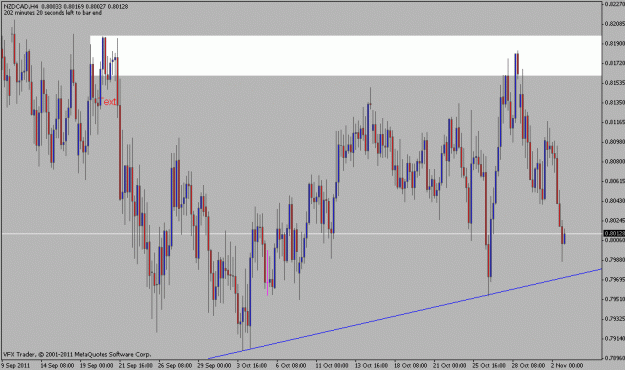Click the black current price tag 0.8012
625x370 pixels.
tap(614, 234)
